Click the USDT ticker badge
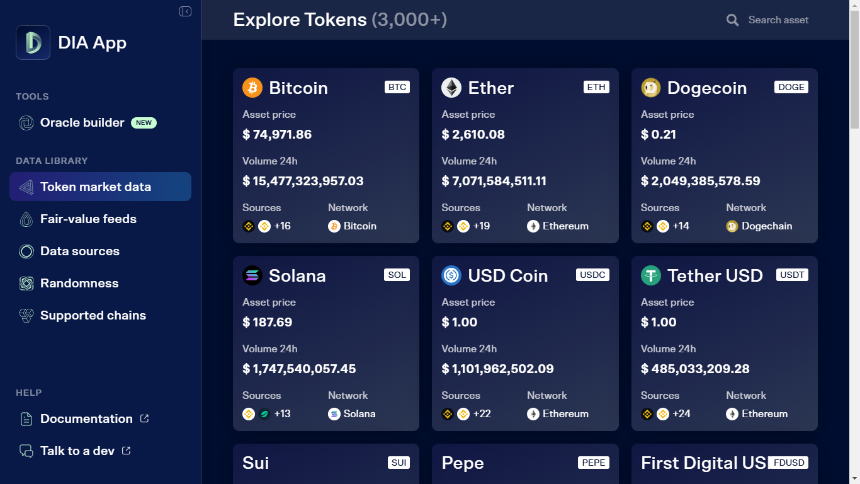Image resolution: width=860 pixels, height=484 pixels. click(x=792, y=275)
